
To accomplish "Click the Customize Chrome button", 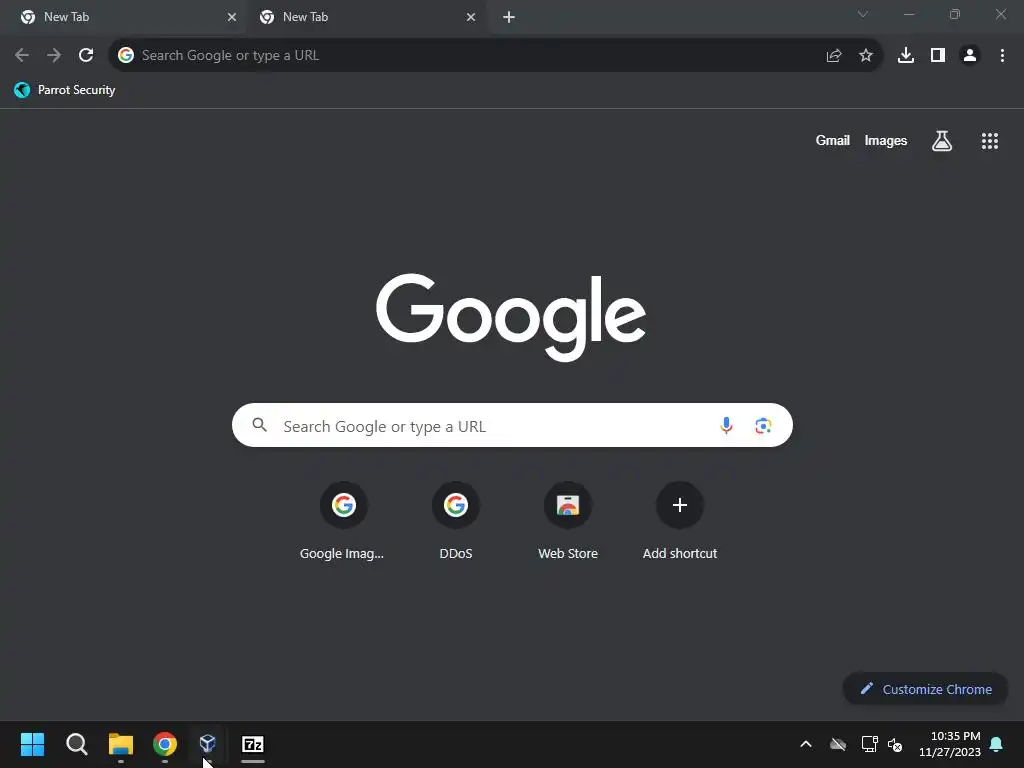I will coord(925,689).
